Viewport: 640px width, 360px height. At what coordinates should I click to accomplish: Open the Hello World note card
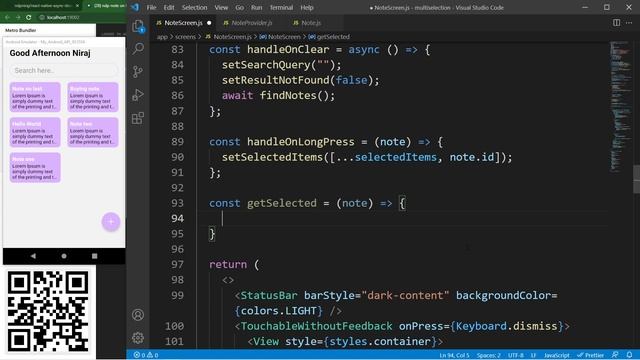click(35, 132)
